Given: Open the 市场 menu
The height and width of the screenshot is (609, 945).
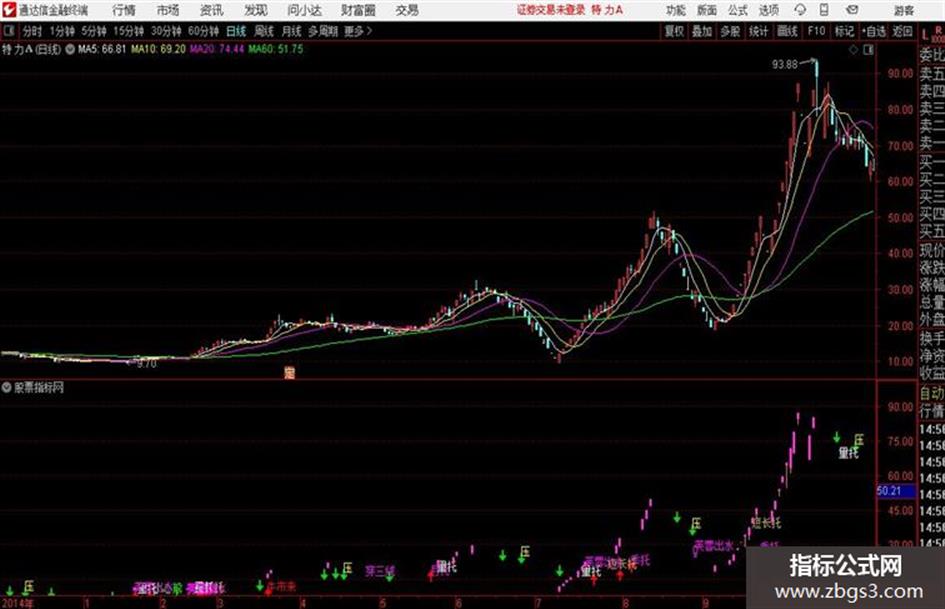Looking at the screenshot, I should click(x=168, y=10).
